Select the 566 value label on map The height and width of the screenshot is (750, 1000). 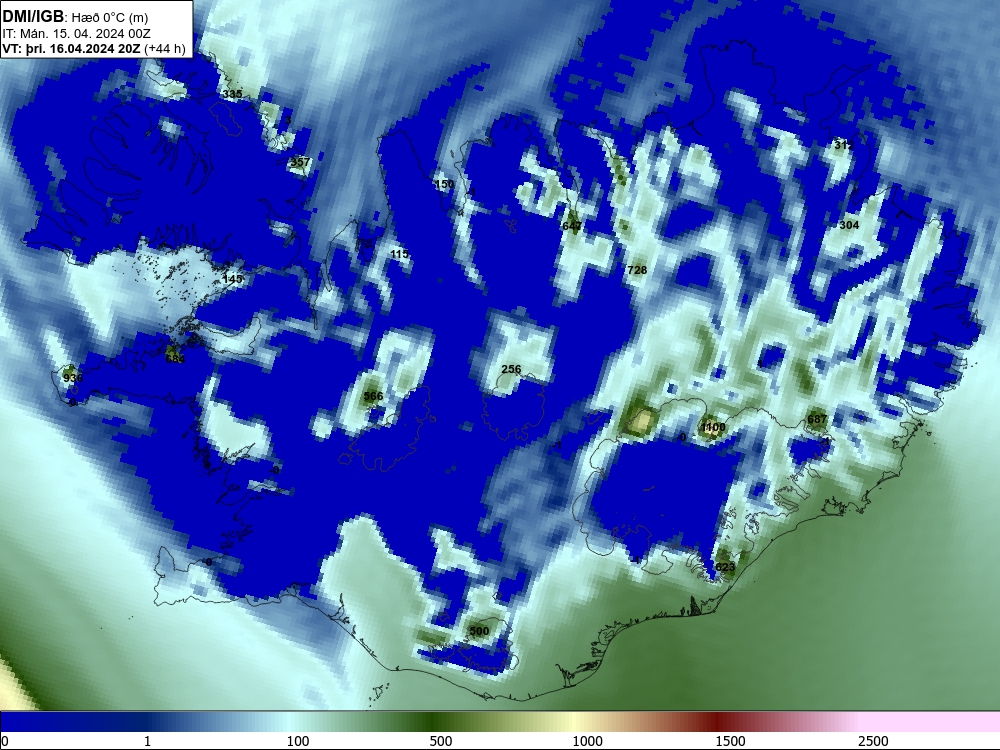(x=373, y=396)
